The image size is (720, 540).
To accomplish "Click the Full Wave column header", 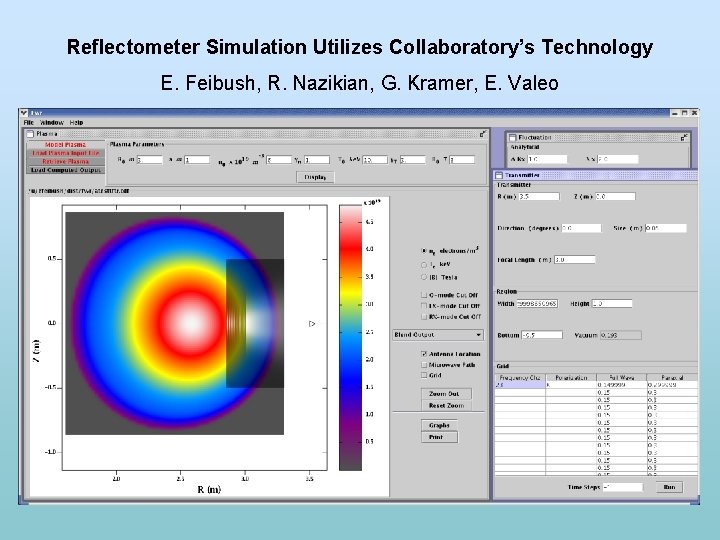I will pos(622,378).
